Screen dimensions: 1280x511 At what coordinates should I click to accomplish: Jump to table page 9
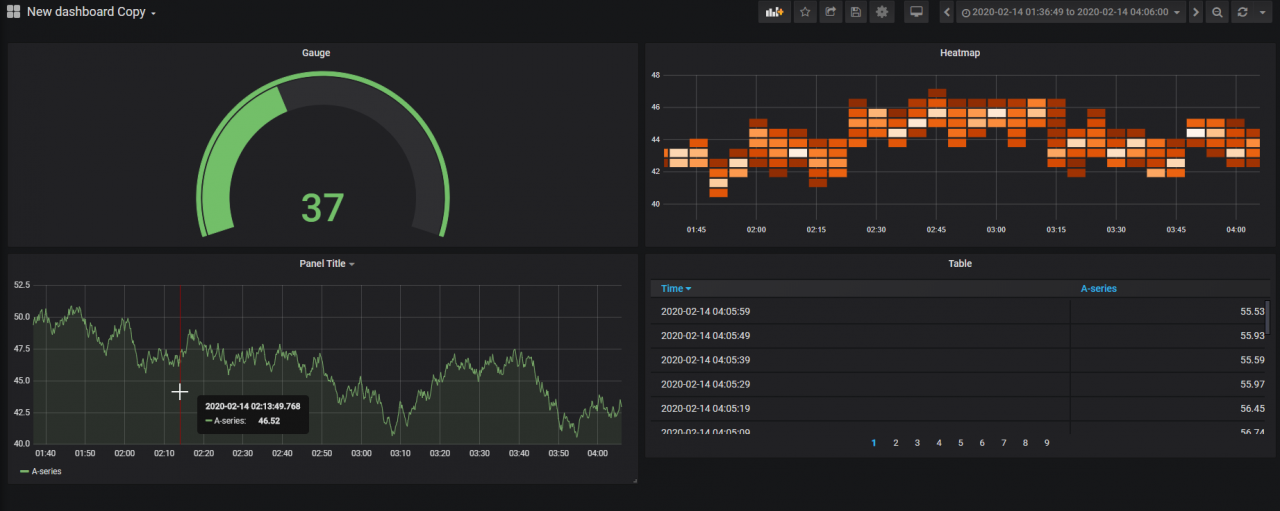pos(1046,442)
